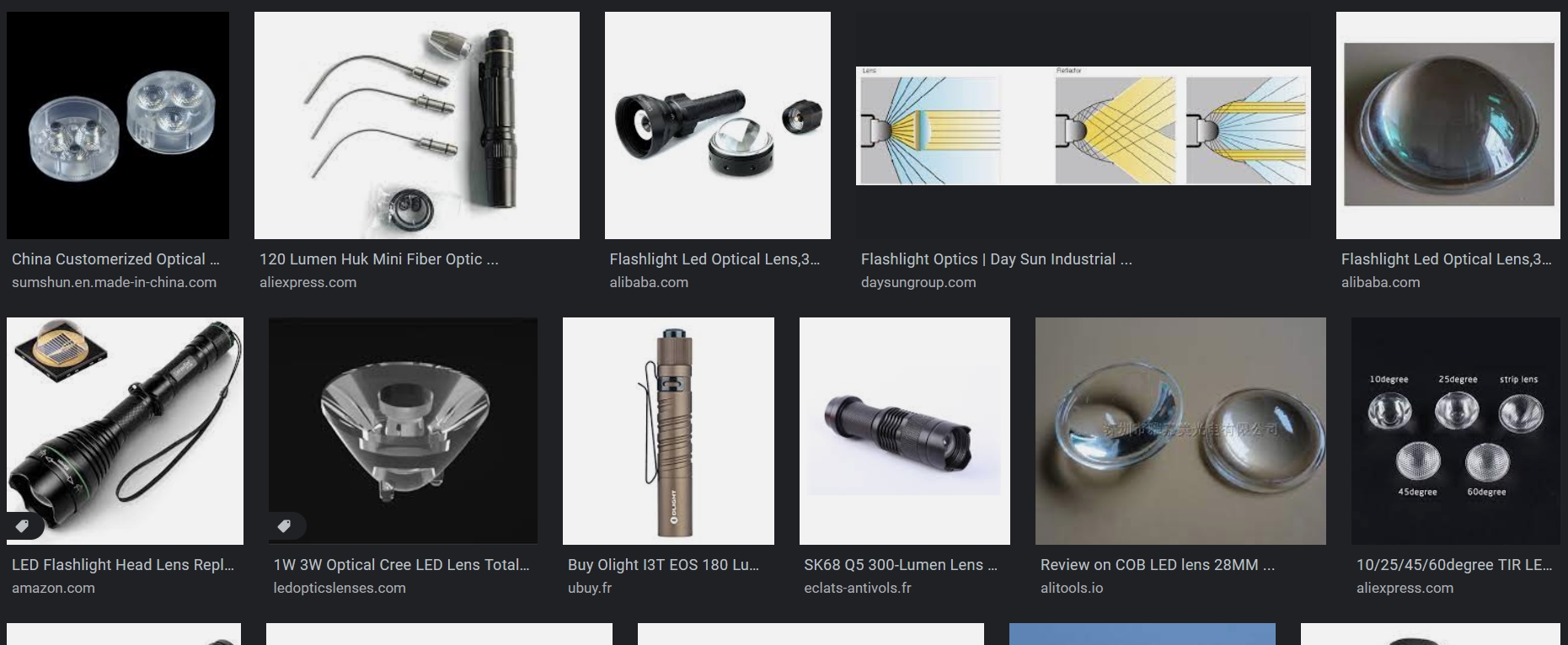Click the sumshun.en.made-in-china.com source link
The image size is (1568, 645).
pos(114,283)
